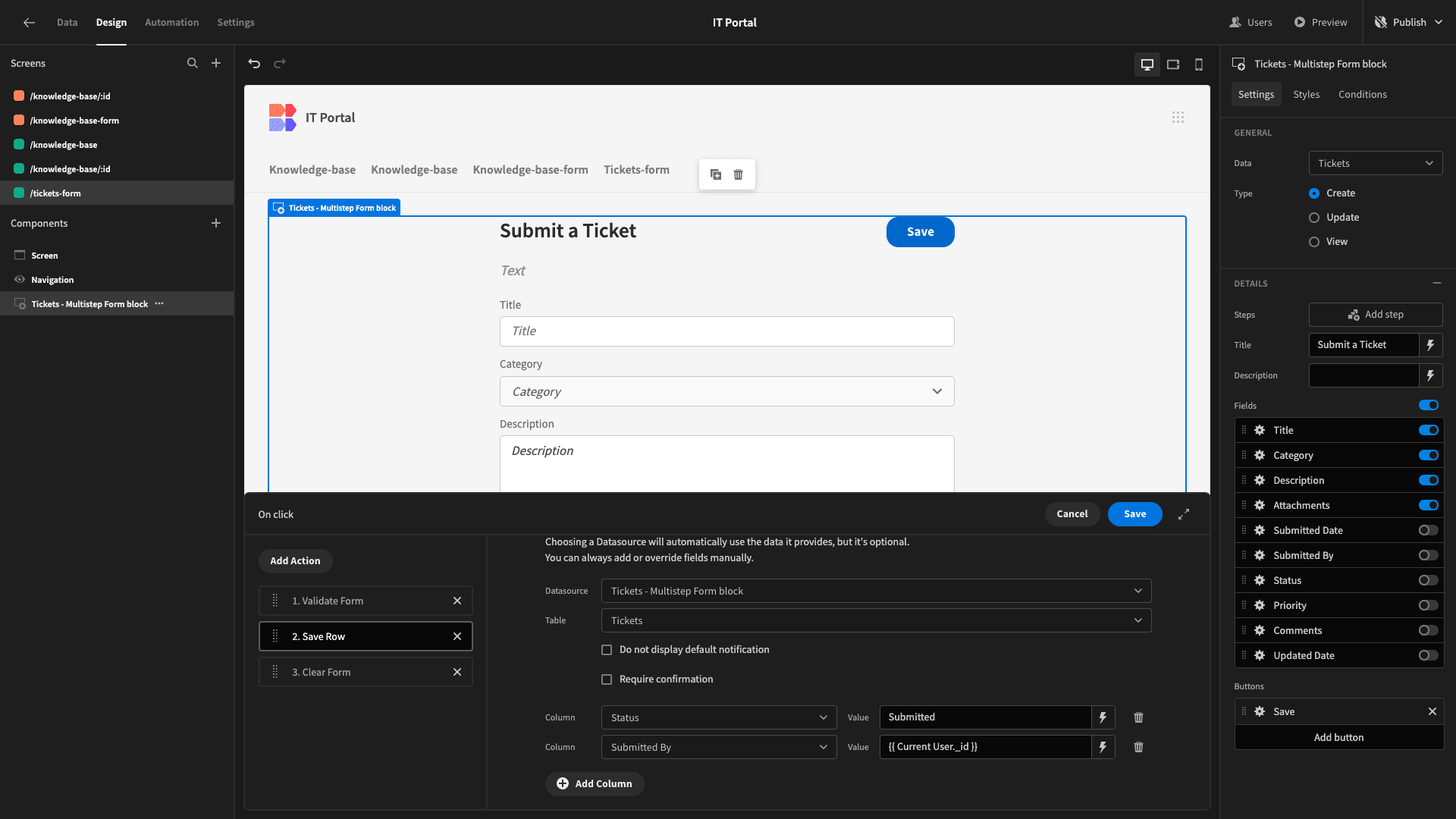Screen dimensions: 1456x819
Task: Check Do not display default notification
Action: [x=607, y=650]
